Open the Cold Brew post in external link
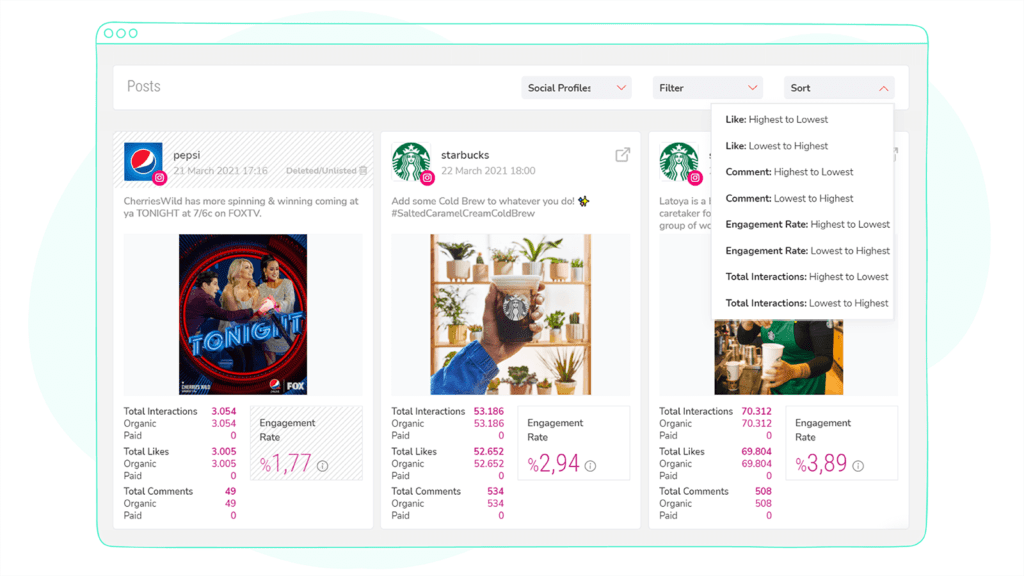 coord(622,155)
